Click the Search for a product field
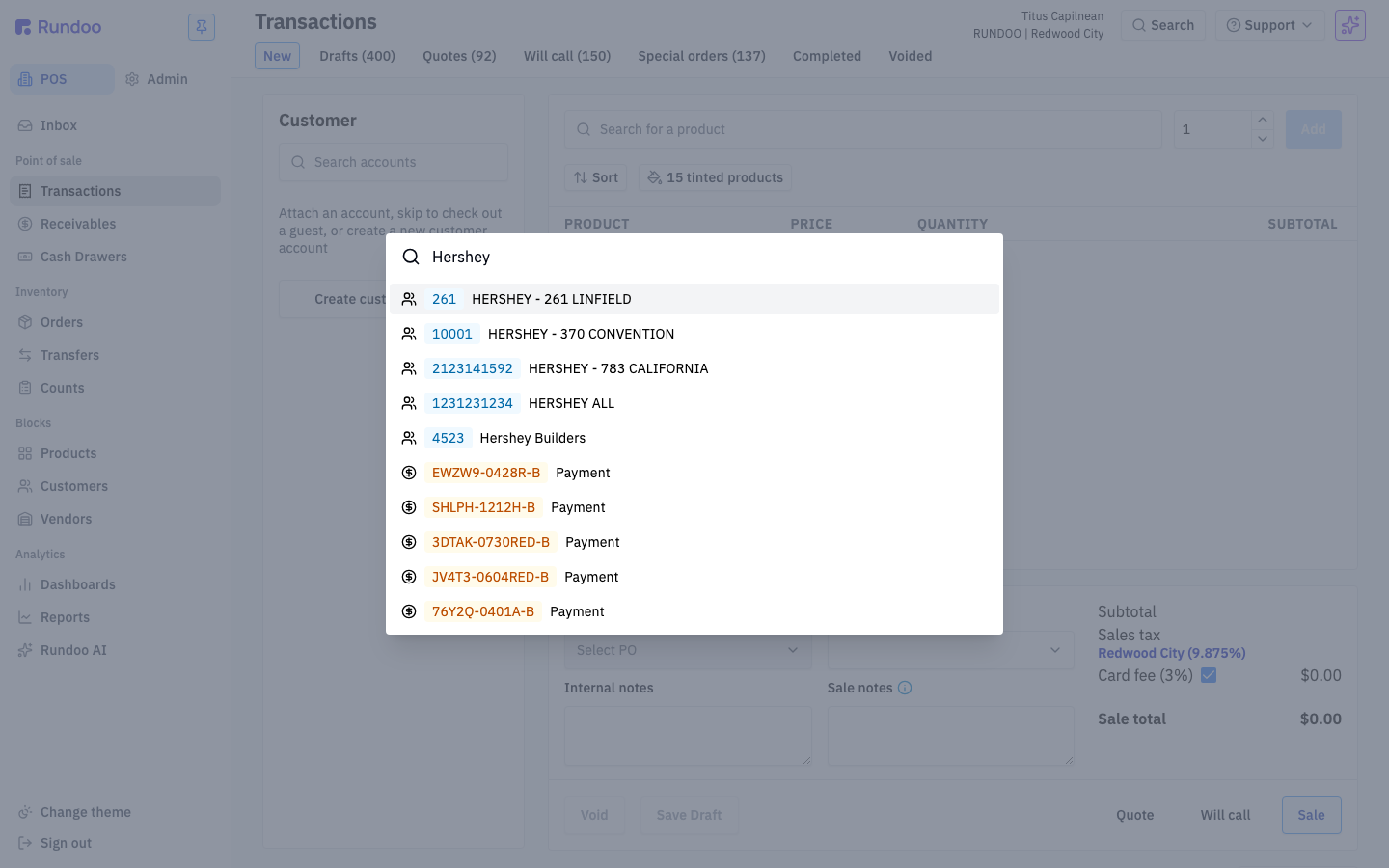This screenshot has width=1389, height=868. point(863,129)
